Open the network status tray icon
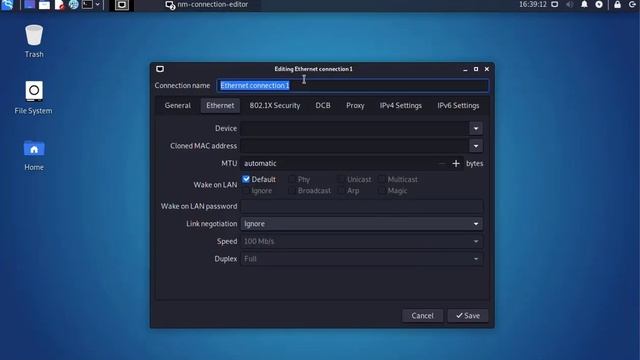640x360 pixels. (555, 4)
